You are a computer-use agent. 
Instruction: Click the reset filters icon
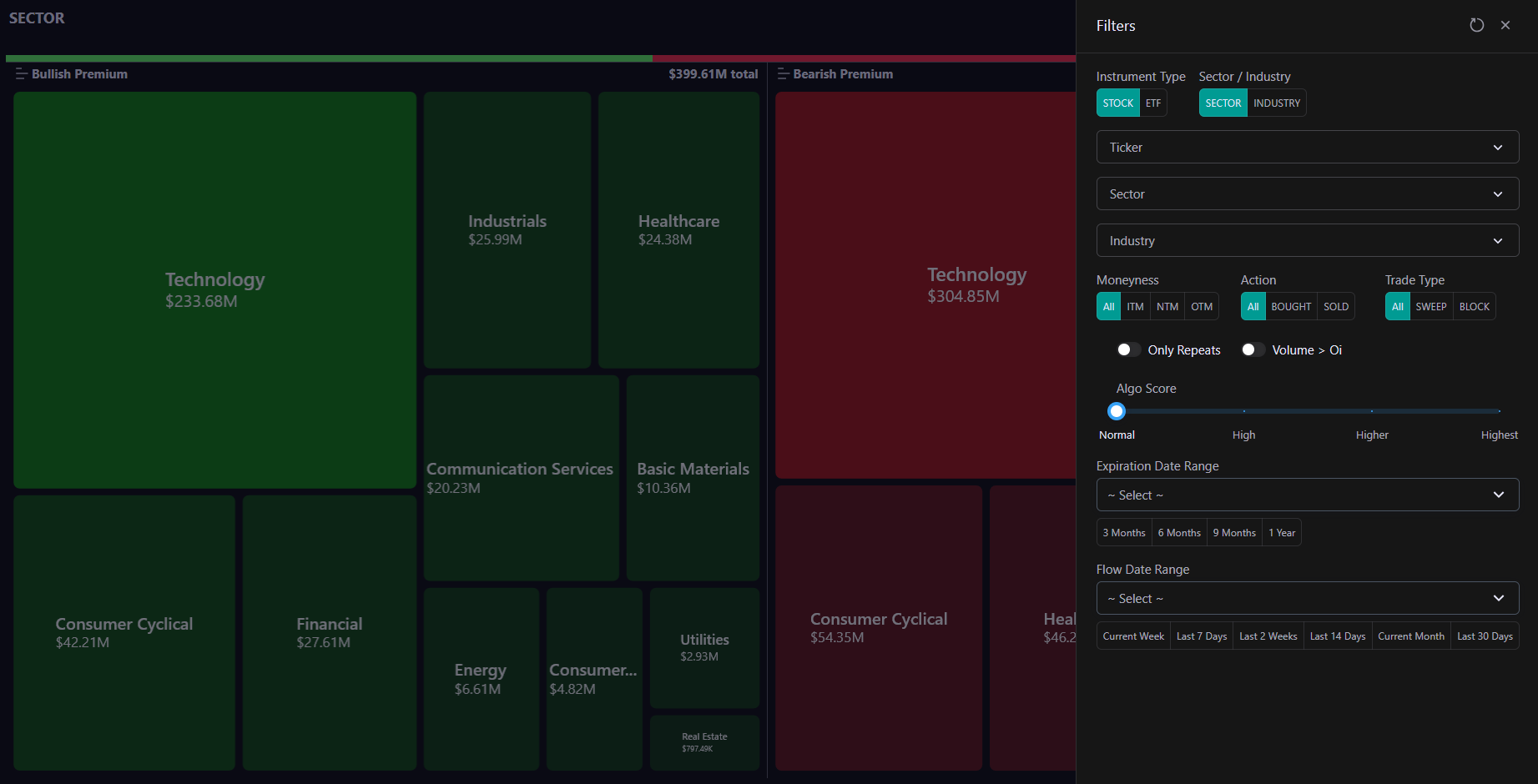[x=1477, y=25]
